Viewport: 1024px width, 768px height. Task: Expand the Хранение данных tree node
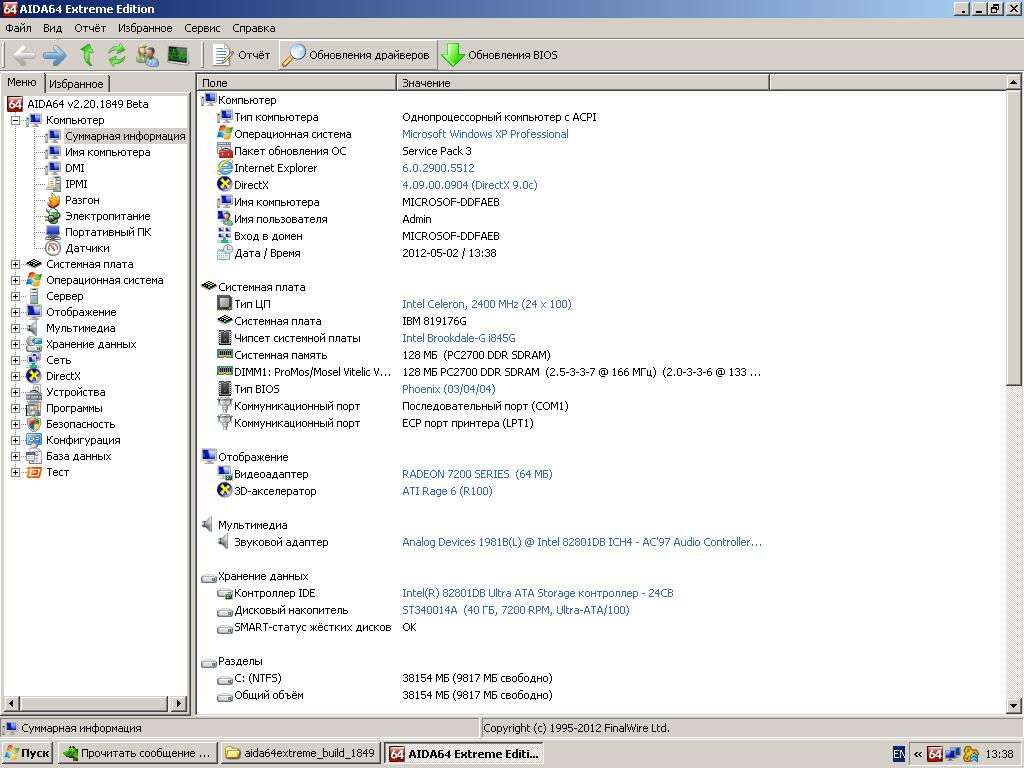pos(16,344)
